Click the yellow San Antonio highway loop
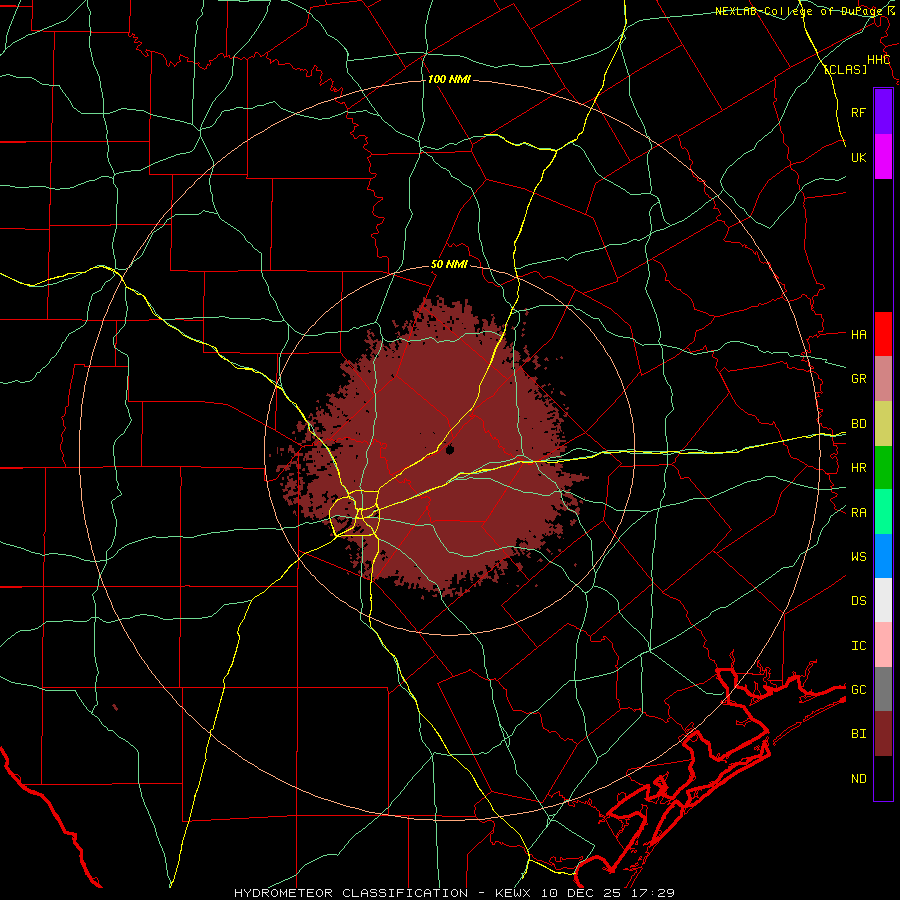This screenshot has height=900, width=900. 355,514
